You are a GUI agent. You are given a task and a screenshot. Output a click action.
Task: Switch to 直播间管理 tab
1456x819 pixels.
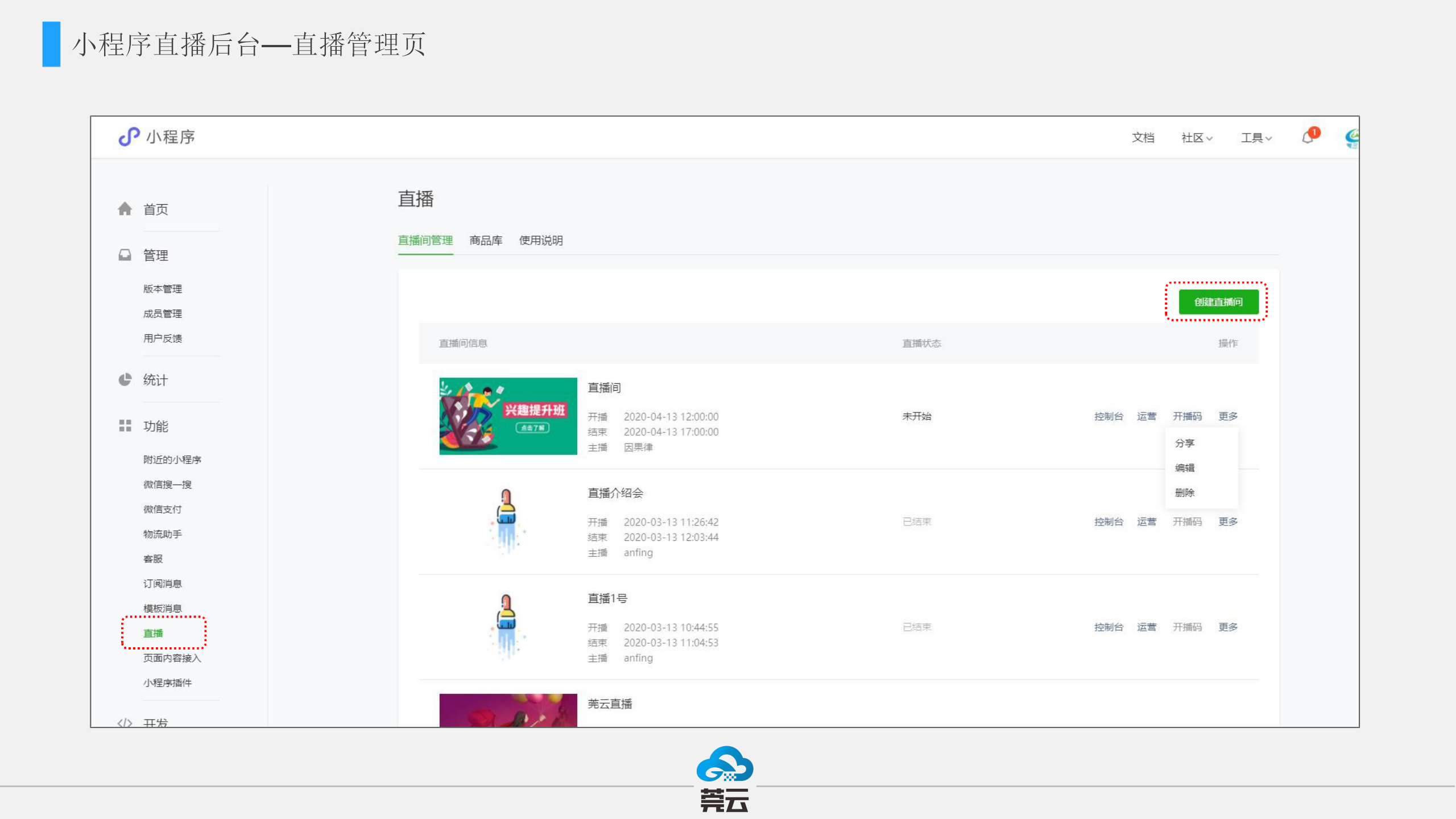pyautogui.click(x=425, y=241)
